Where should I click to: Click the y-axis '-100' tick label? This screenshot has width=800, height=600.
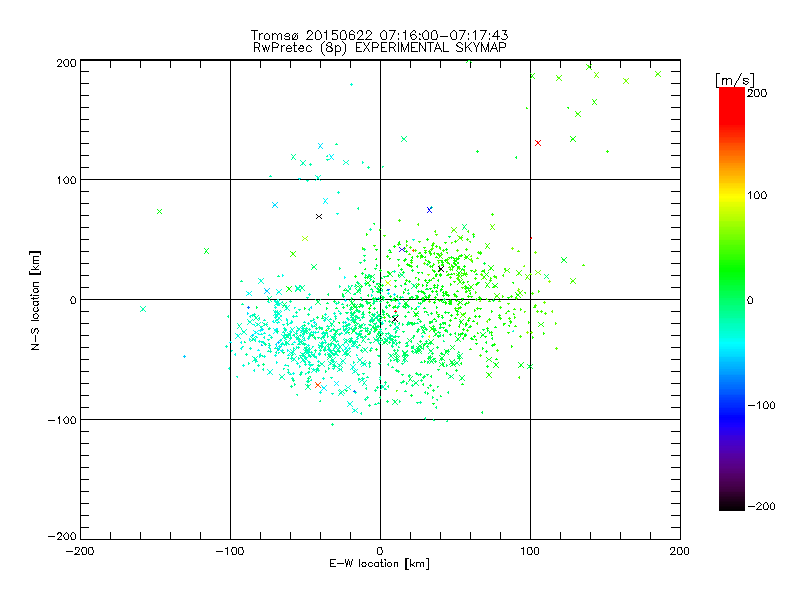62,420
